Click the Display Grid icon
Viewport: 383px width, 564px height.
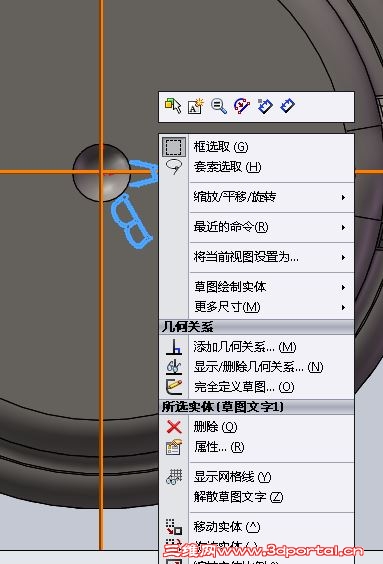pyautogui.click(x=174, y=477)
